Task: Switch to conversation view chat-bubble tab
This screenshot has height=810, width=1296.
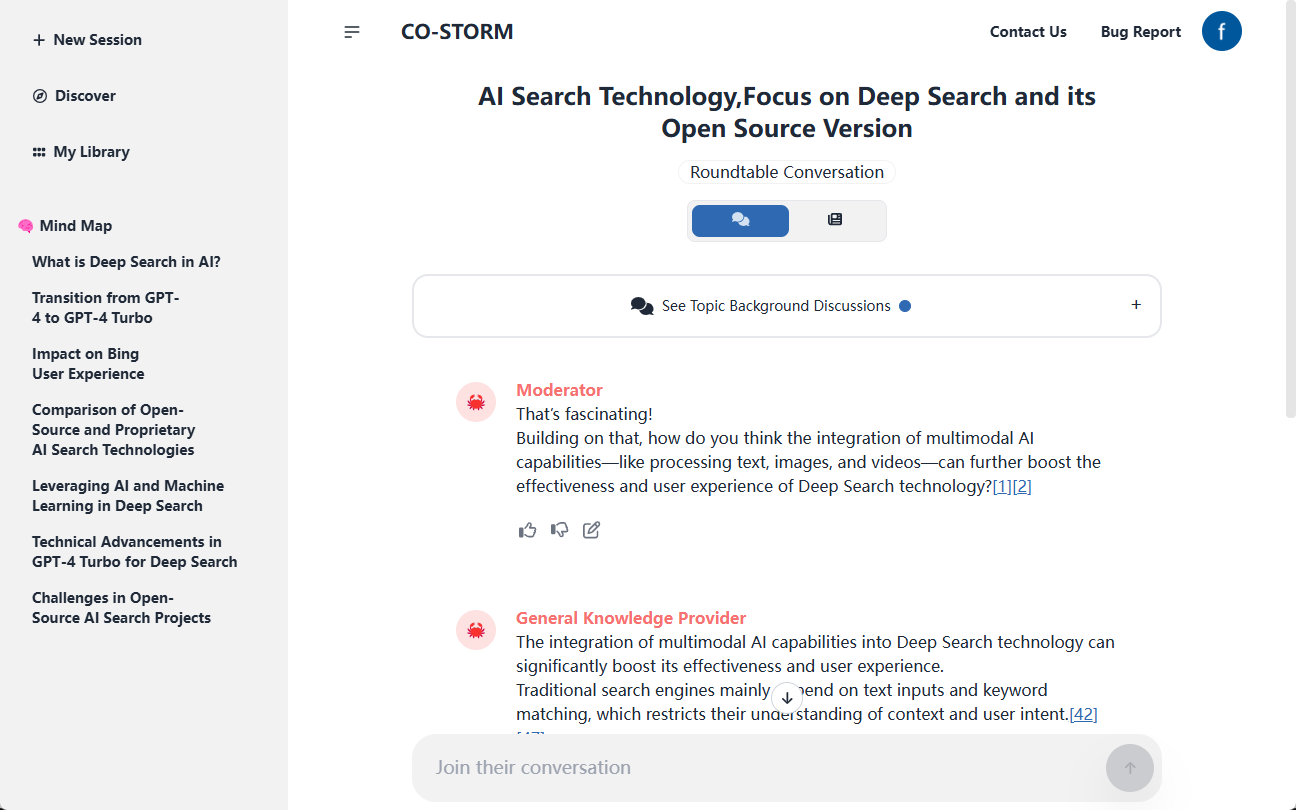Action: [x=740, y=220]
